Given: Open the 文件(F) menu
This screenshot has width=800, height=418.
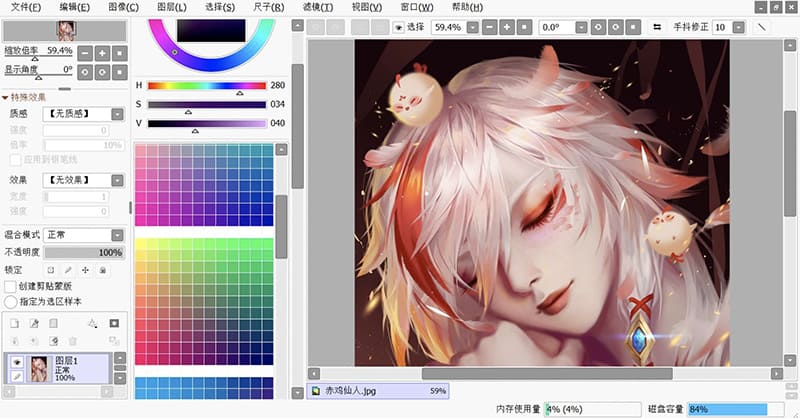Looking at the screenshot, I should pyautogui.click(x=26, y=7).
